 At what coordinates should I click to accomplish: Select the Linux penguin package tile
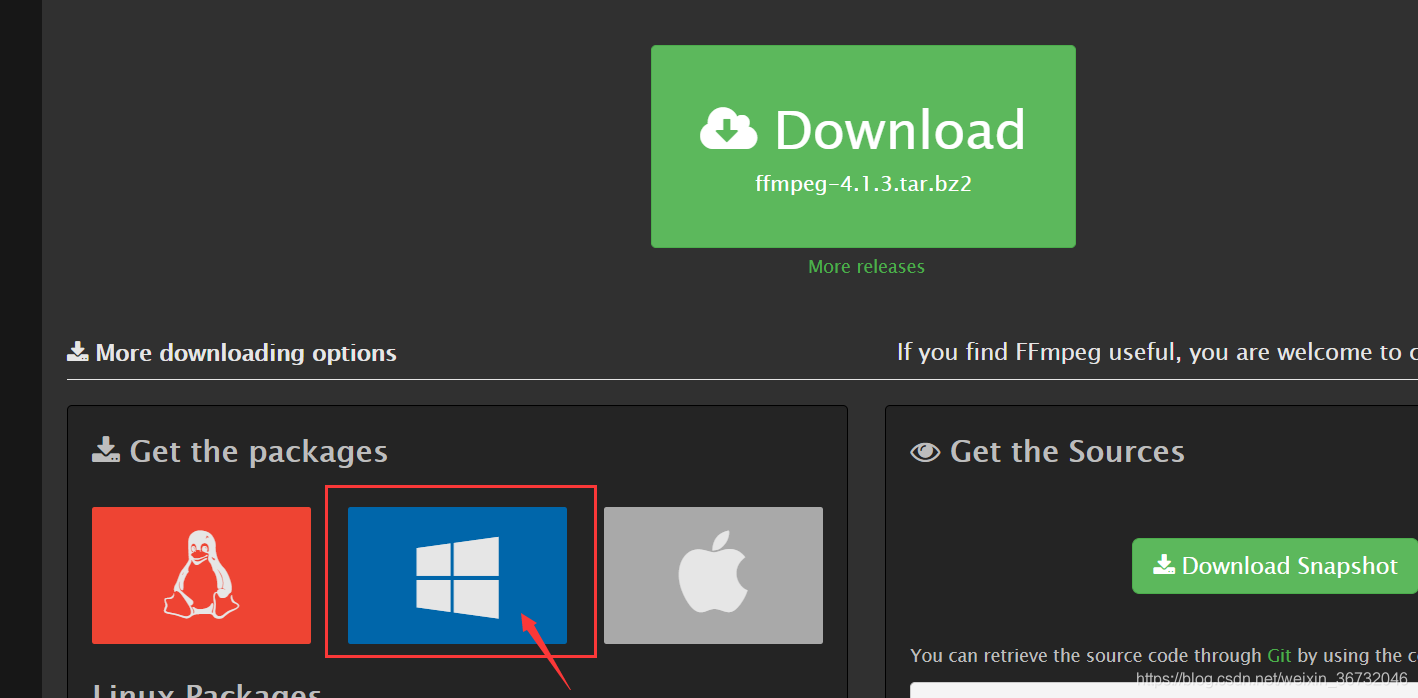point(201,575)
